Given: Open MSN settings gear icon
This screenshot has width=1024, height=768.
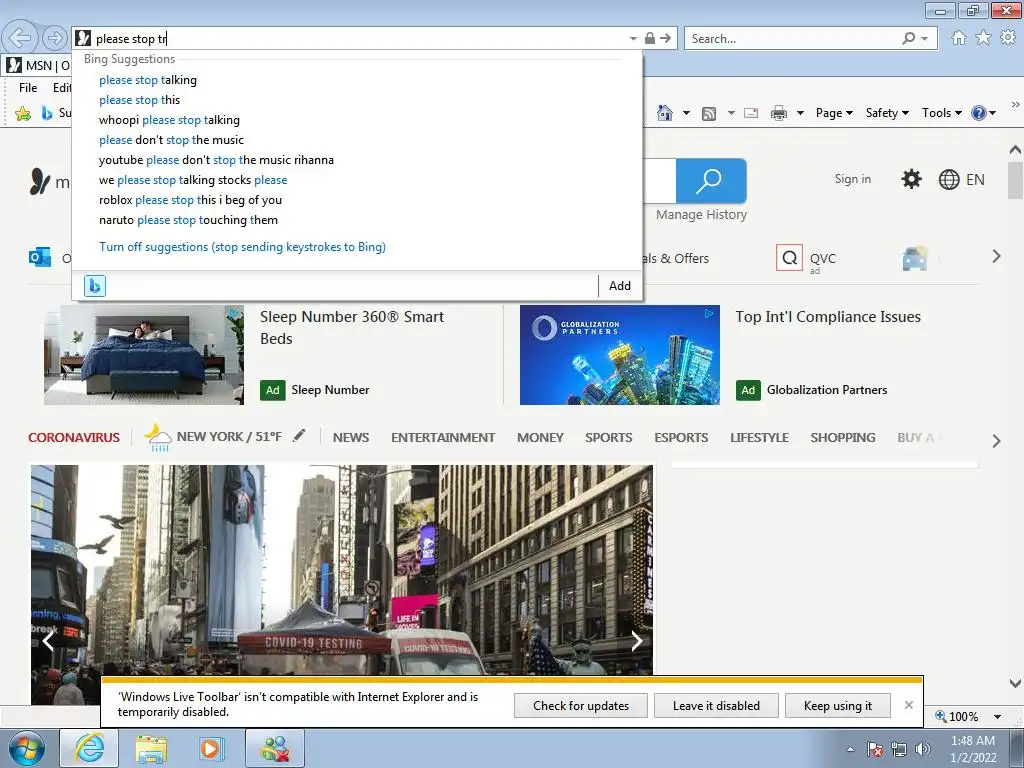Looking at the screenshot, I should pos(911,179).
